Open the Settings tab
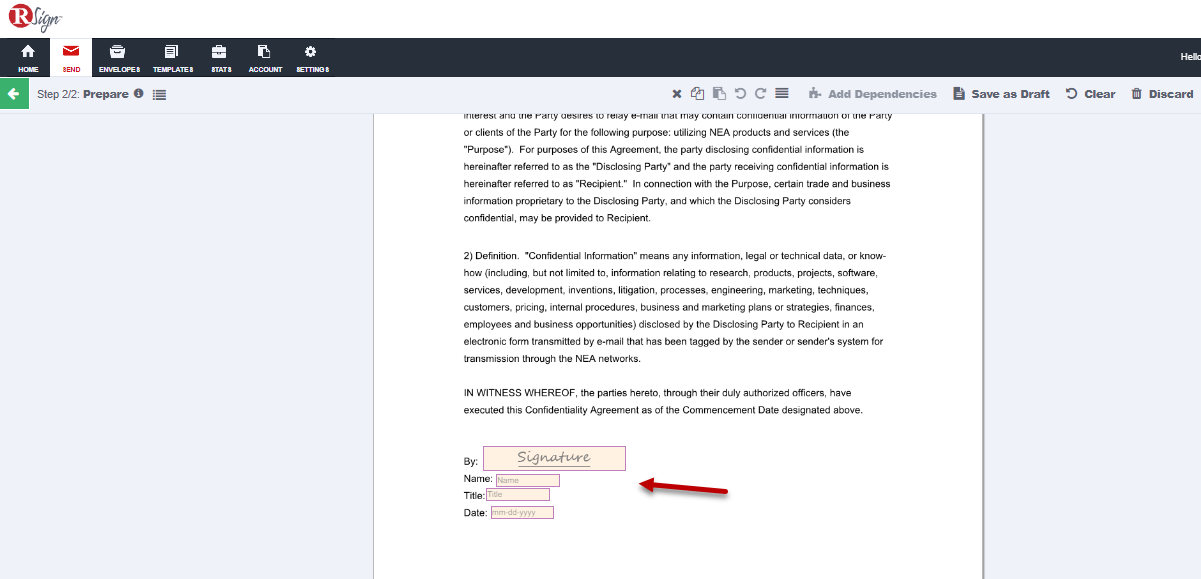The height and width of the screenshot is (579, 1201). 312,58
